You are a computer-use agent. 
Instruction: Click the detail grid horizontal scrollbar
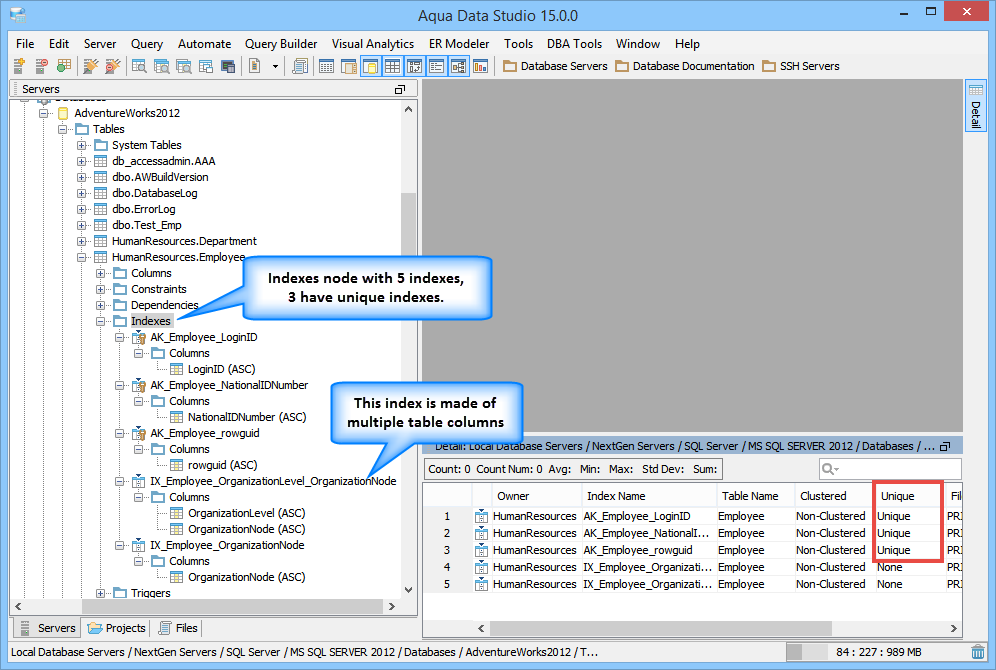point(661,628)
